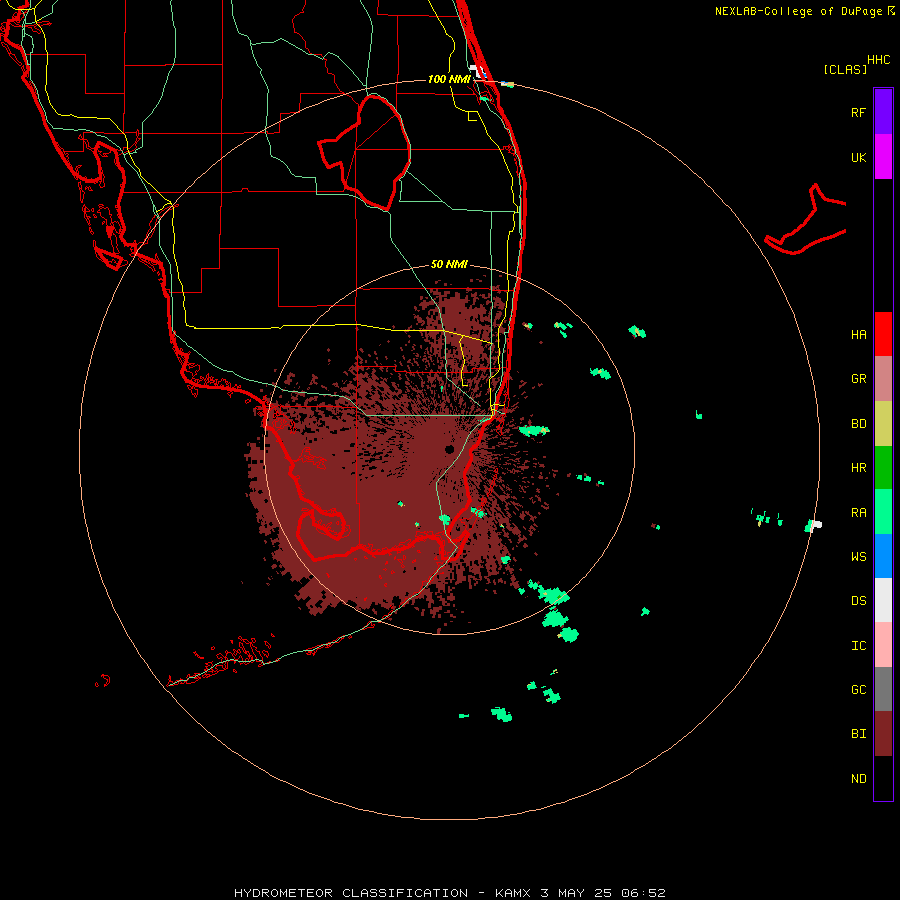This screenshot has width=900, height=900.
Task: Select the GR pink legend swatch
Action: (883, 379)
